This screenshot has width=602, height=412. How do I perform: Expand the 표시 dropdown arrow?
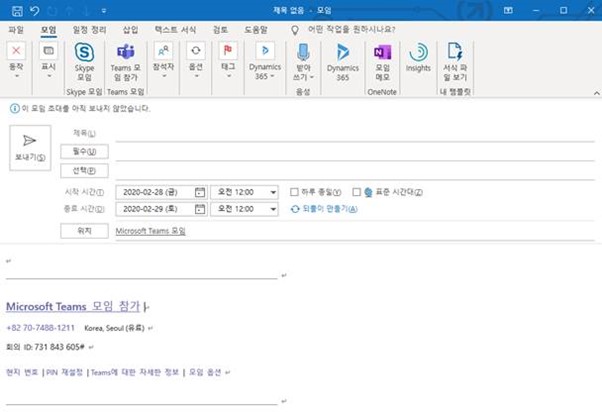(x=49, y=76)
